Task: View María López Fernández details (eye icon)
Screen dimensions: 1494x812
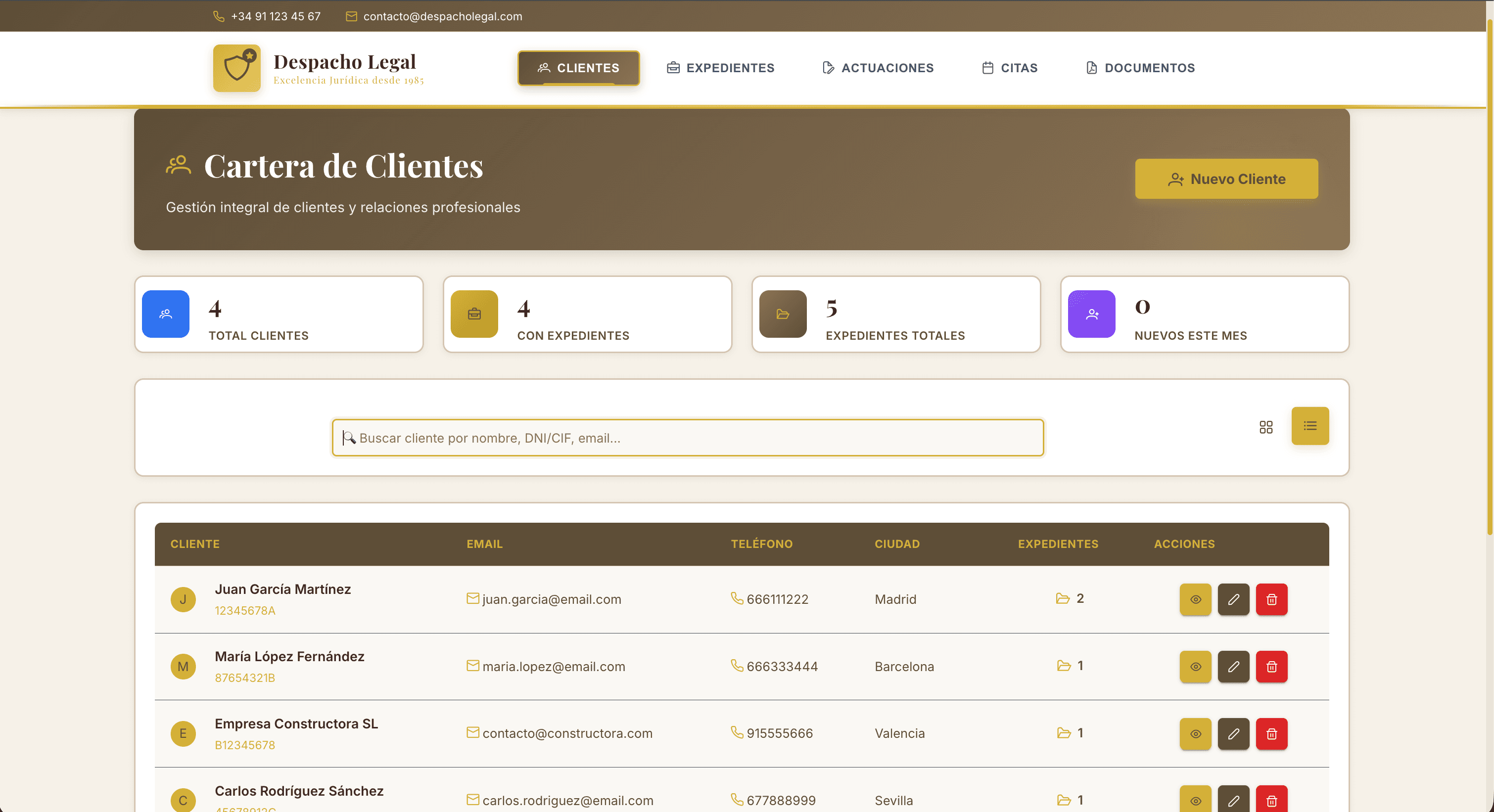Action: [1195, 667]
